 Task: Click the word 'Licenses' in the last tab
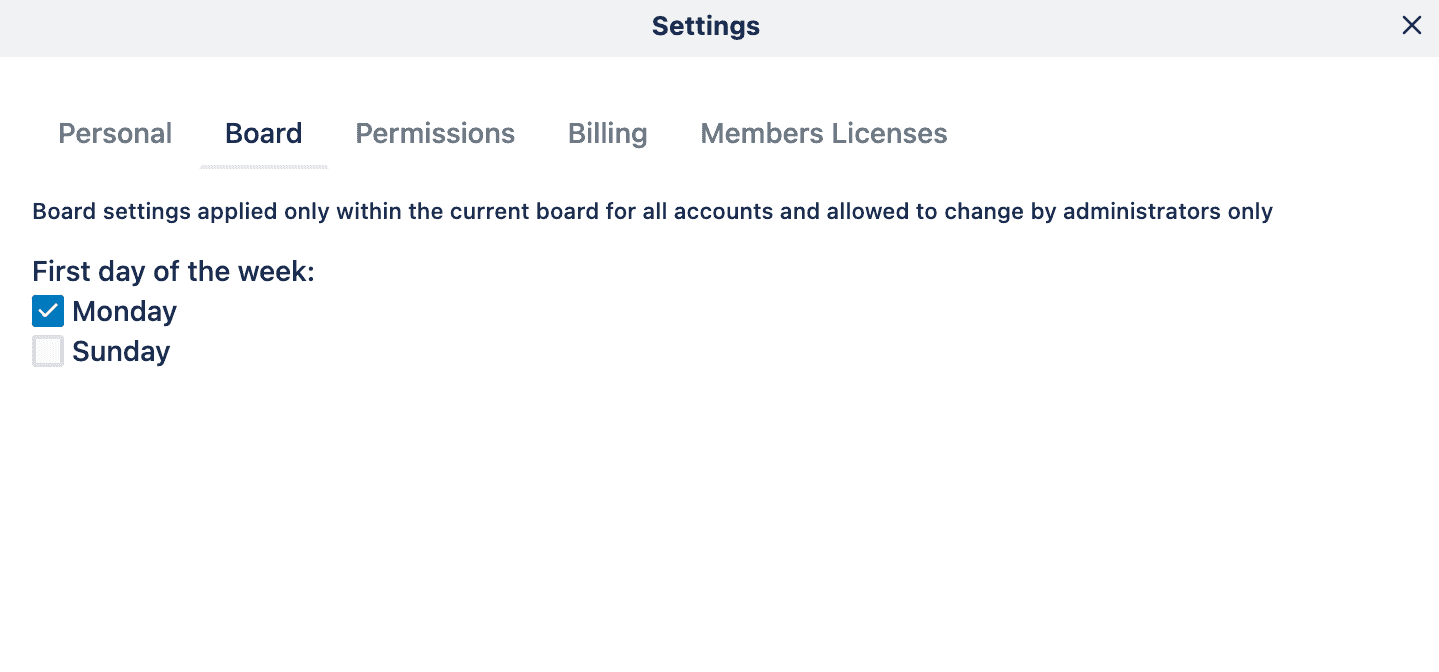(x=886, y=134)
